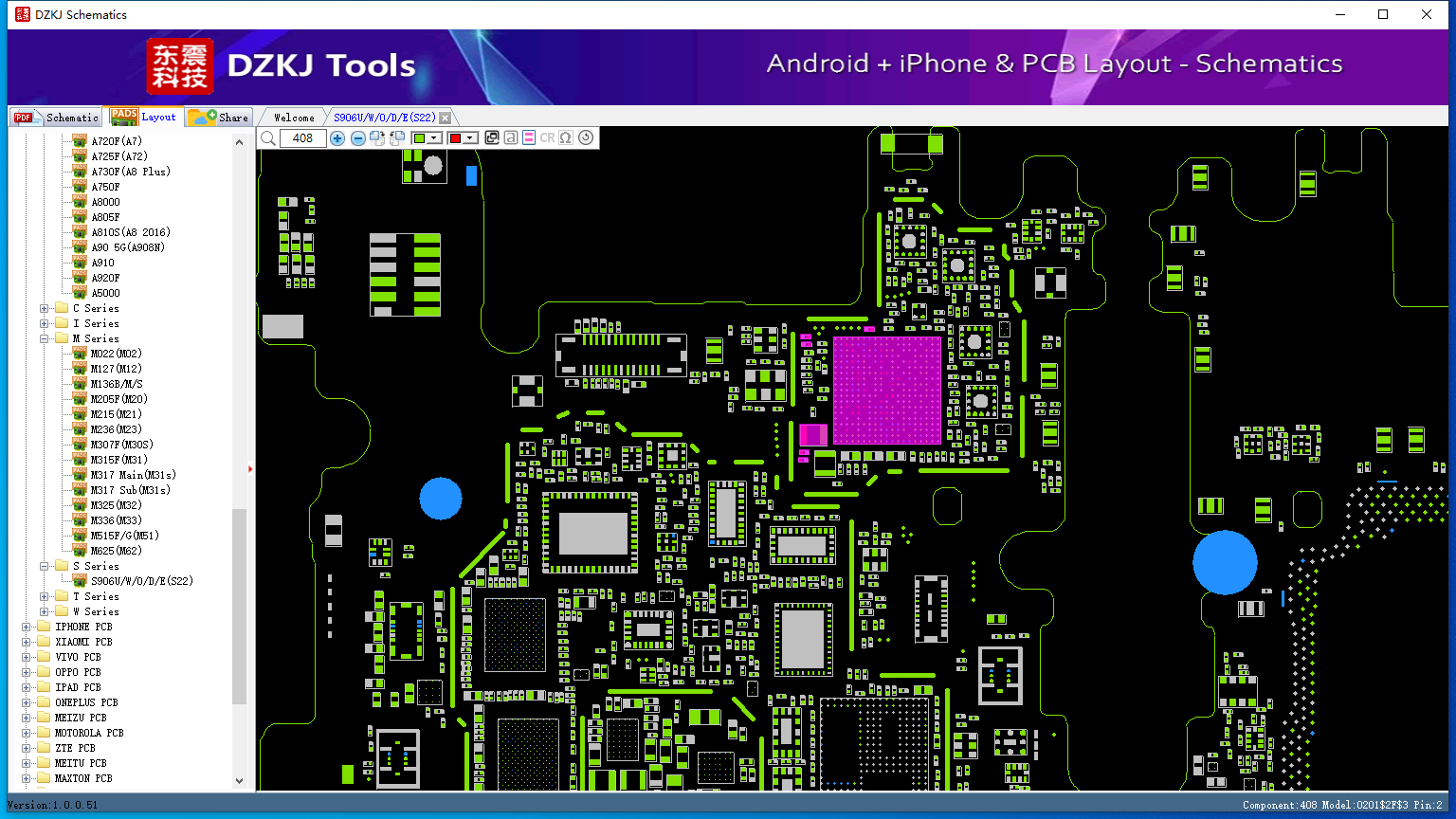Viewport: 1456px width, 819px height.
Task: Expand the I Series folder
Action: click(x=45, y=323)
